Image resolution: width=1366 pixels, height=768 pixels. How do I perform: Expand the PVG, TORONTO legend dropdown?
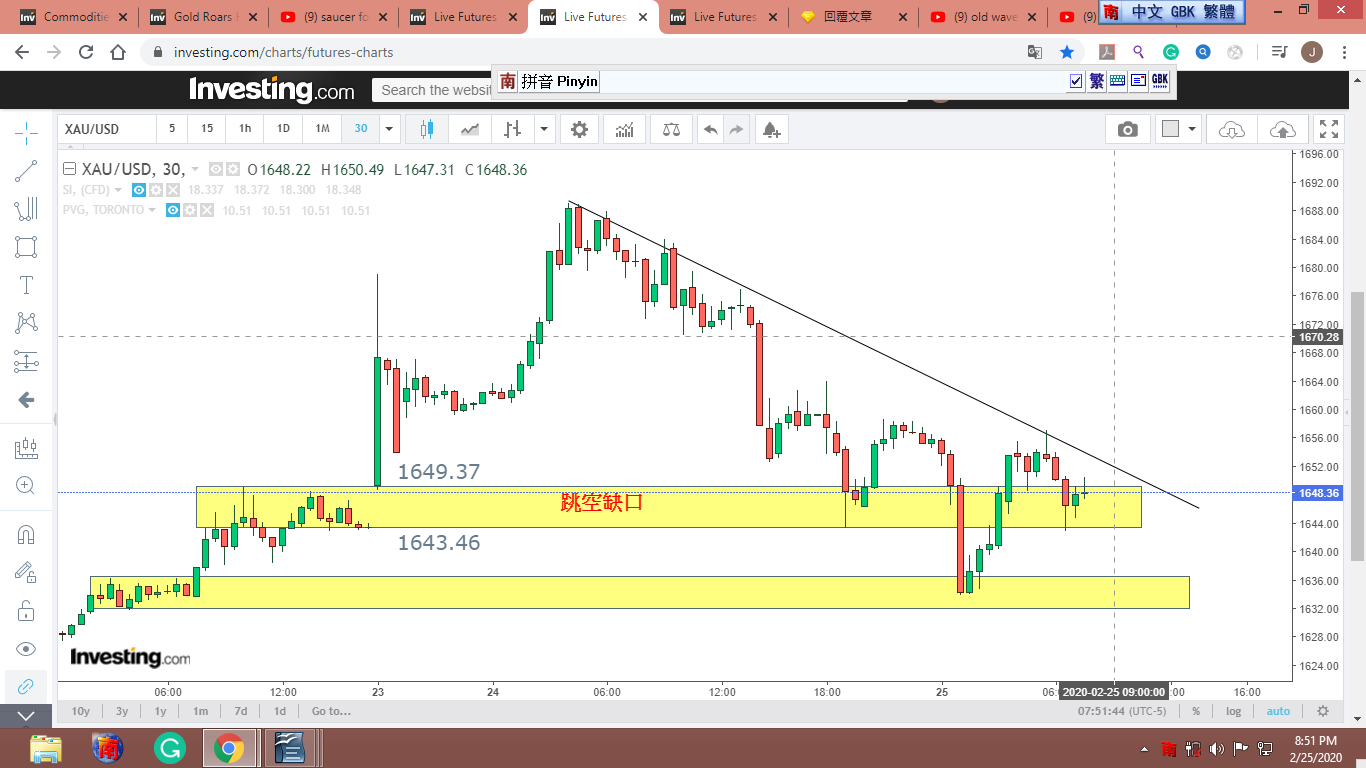(152, 211)
